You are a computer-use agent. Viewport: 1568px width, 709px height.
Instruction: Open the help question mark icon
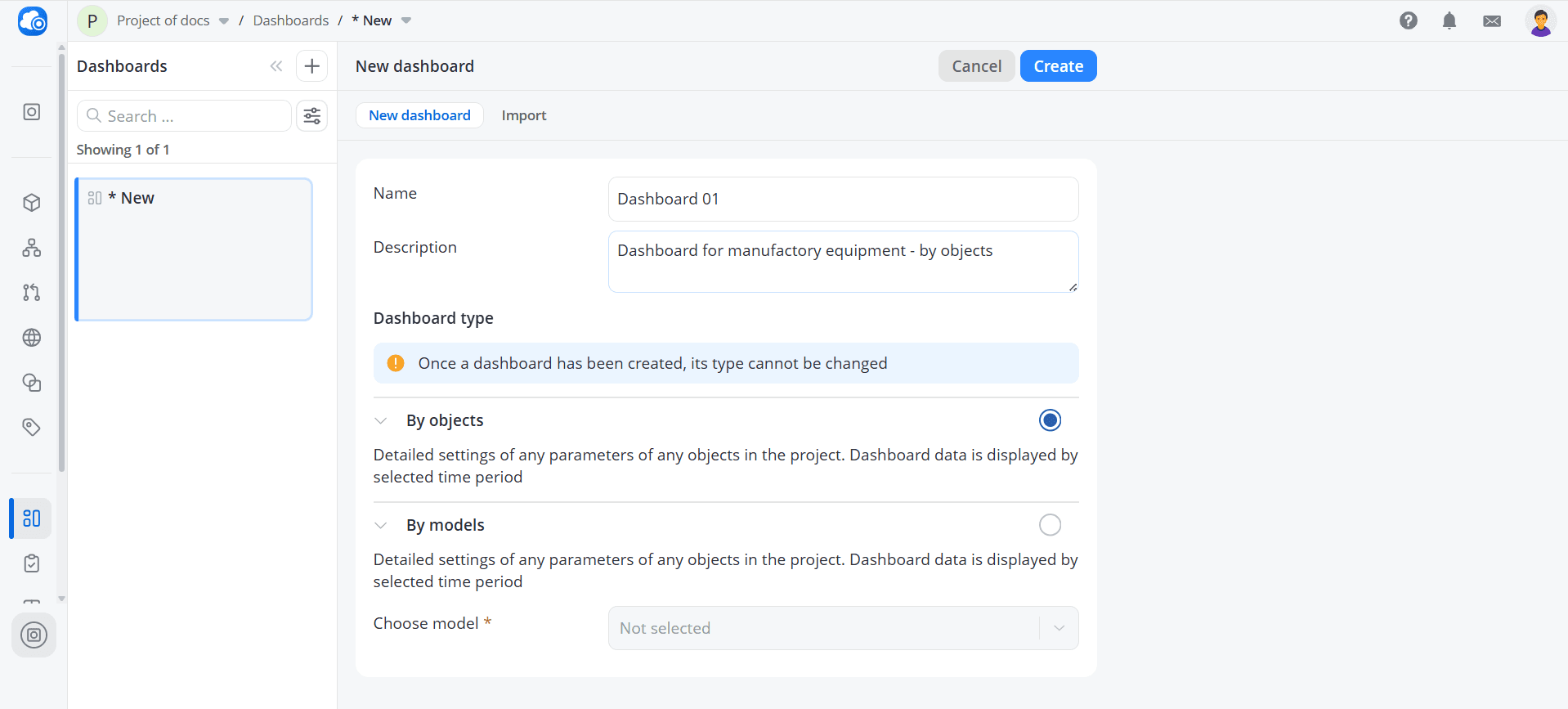(1409, 20)
